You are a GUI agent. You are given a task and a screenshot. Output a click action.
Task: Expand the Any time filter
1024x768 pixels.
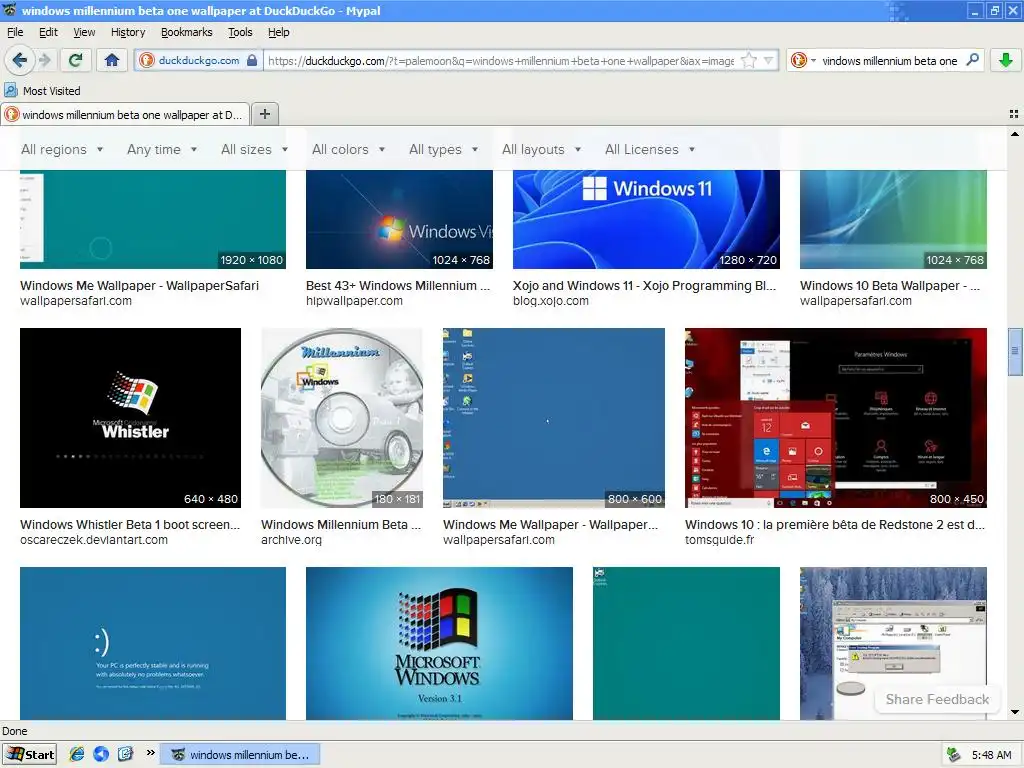coord(162,150)
